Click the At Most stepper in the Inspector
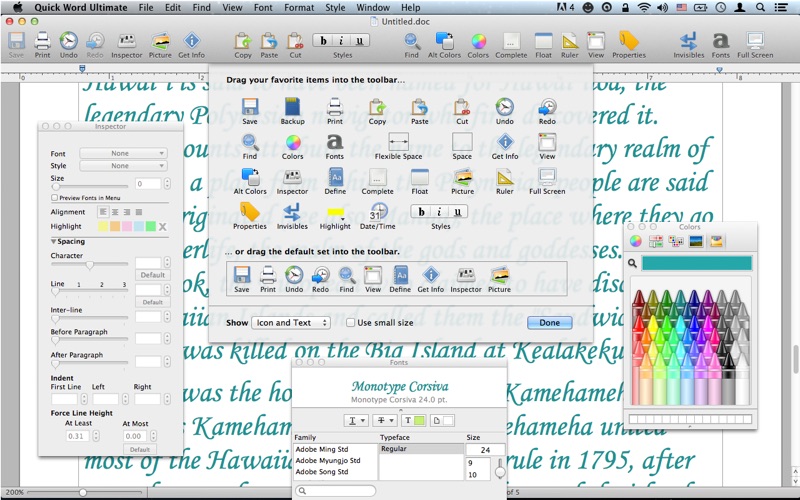The height and width of the screenshot is (500, 800). 153,436
